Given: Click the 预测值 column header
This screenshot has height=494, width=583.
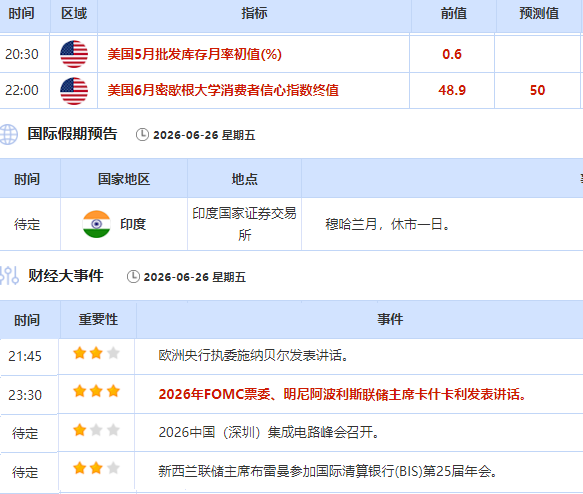Looking at the screenshot, I should pos(539,13).
